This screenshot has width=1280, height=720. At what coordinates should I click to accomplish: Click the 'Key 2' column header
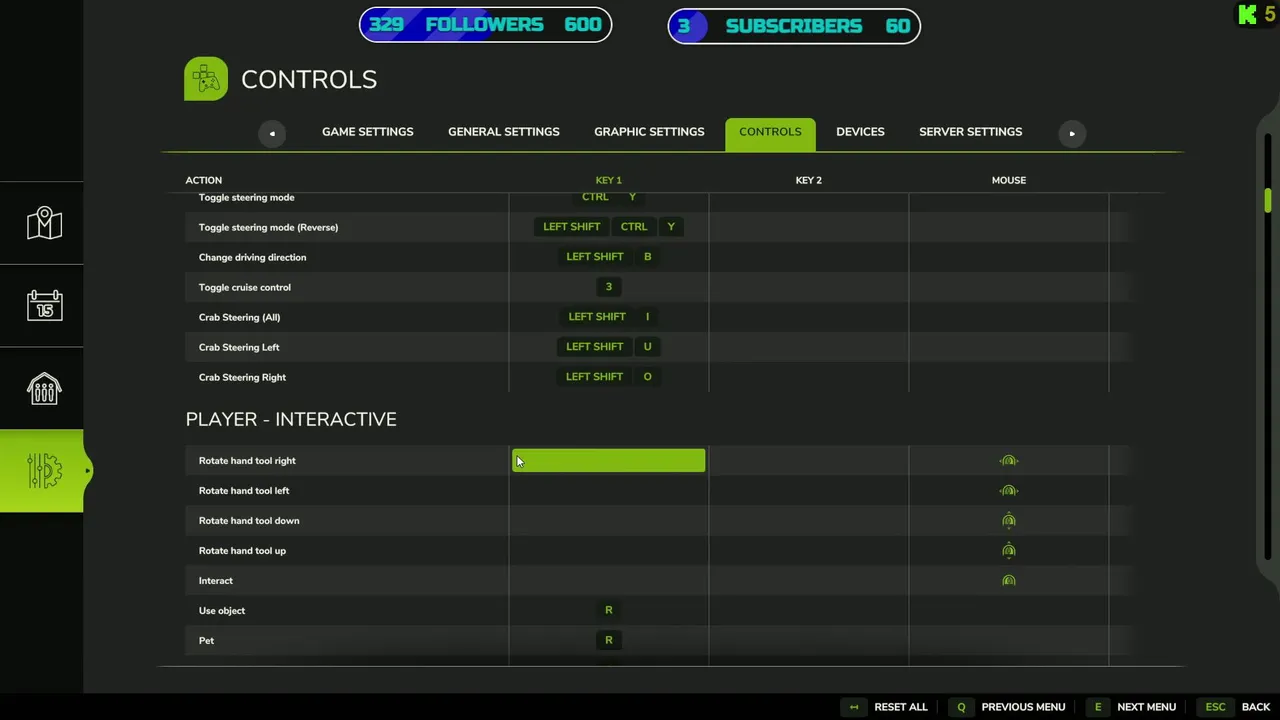tap(808, 180)
